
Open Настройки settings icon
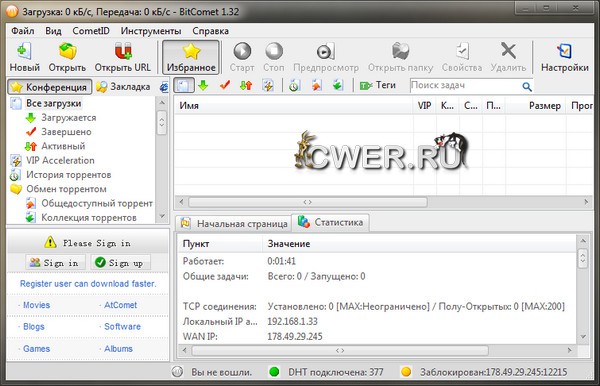coord(564,51)
